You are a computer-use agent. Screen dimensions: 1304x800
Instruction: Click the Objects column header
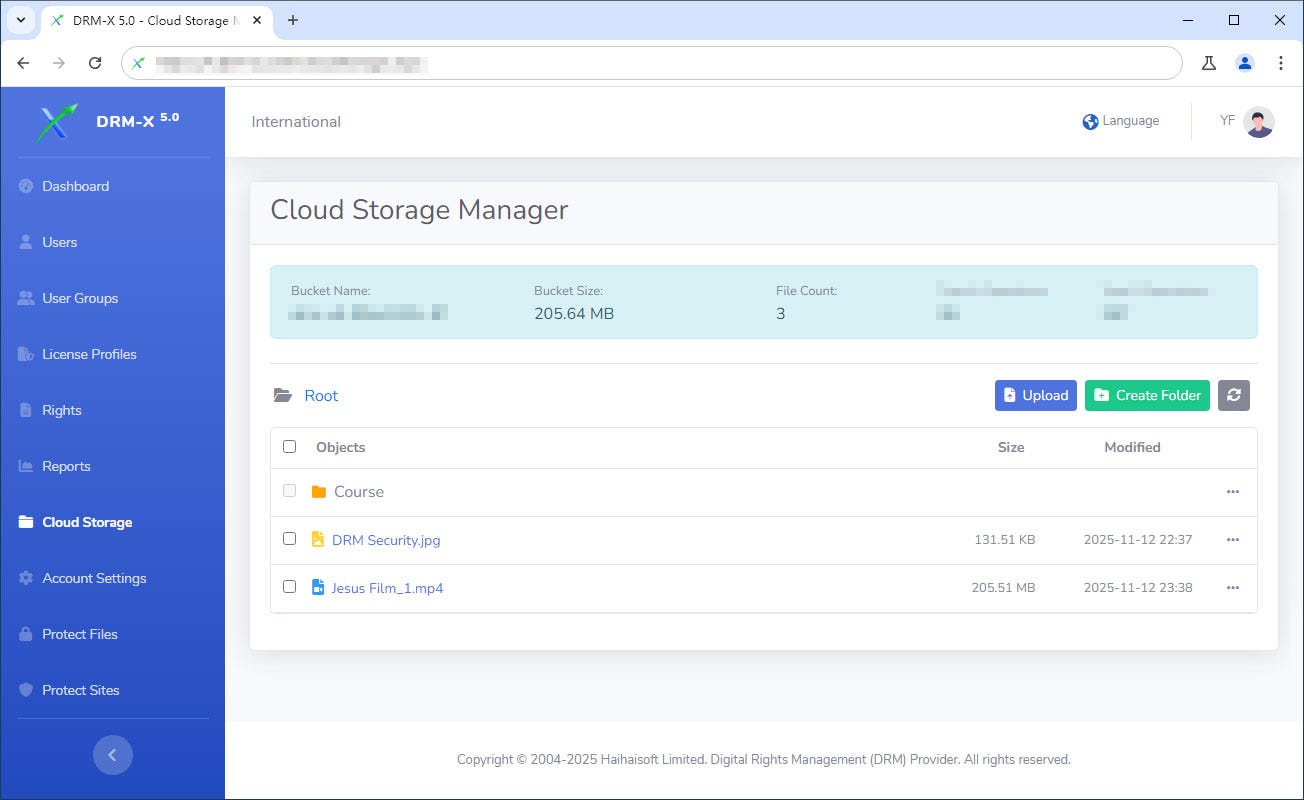pyautogui.click(x=340, y=447)
